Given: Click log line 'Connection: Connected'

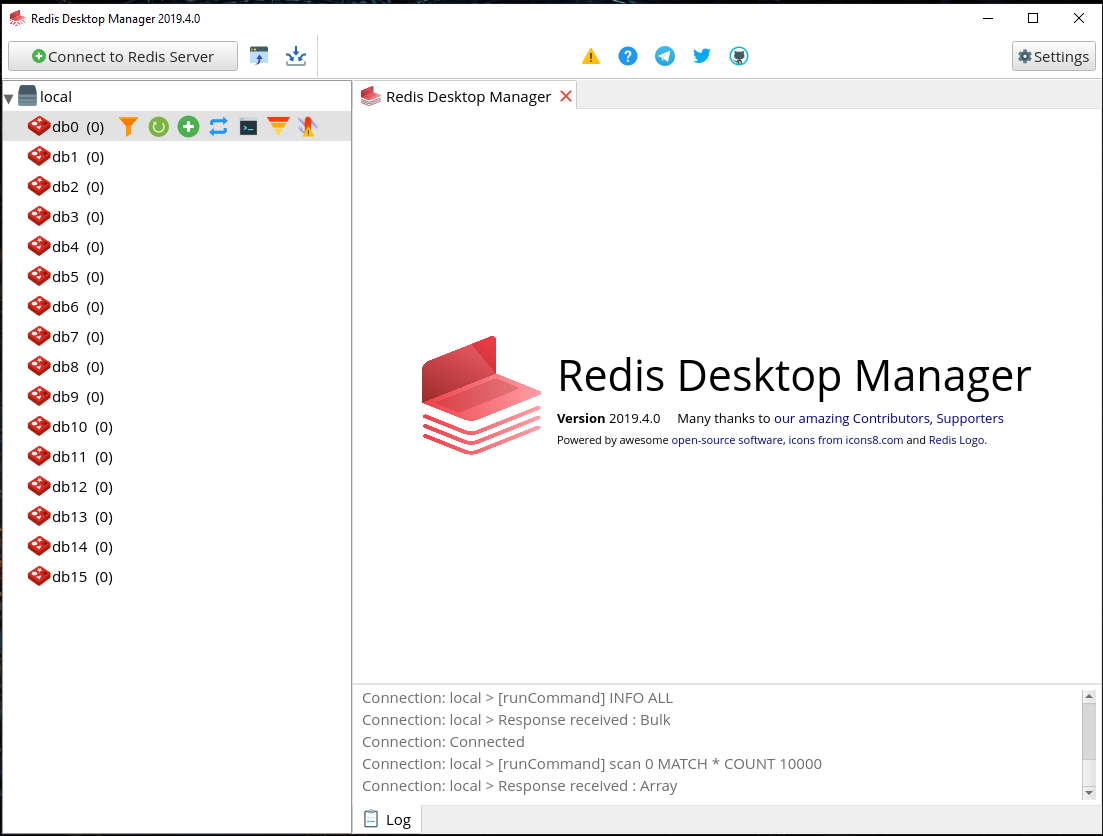Looking at the screenshot, I should pos(443,742).
